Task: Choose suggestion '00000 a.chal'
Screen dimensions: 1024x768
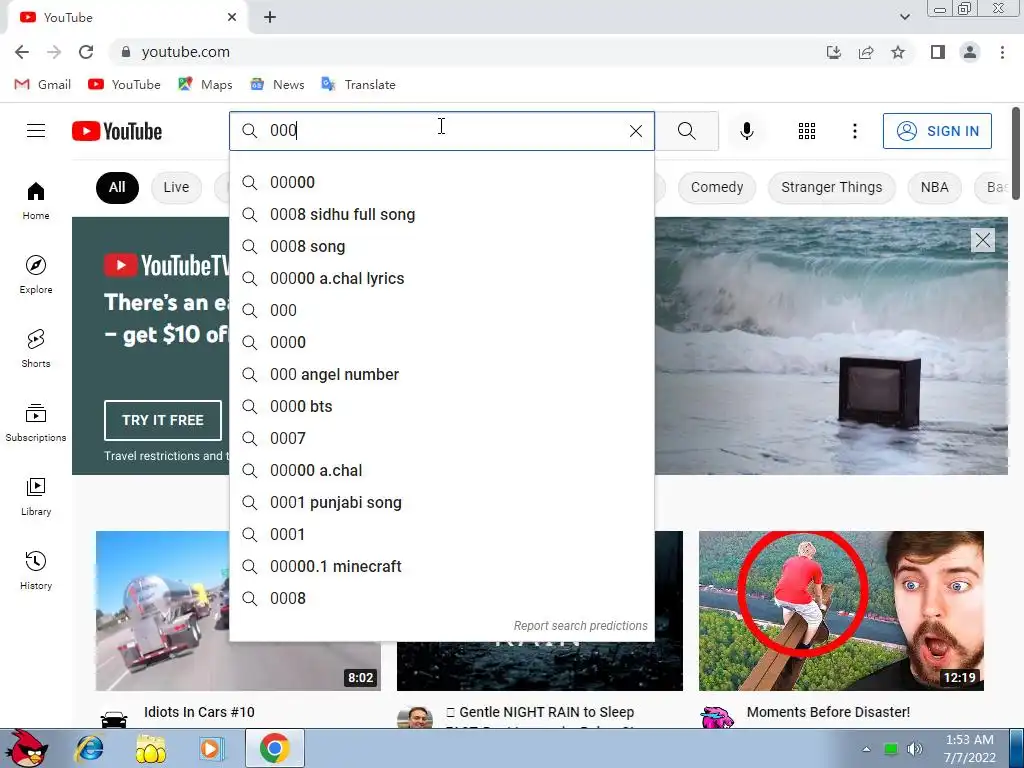Action: pos(442,470)
